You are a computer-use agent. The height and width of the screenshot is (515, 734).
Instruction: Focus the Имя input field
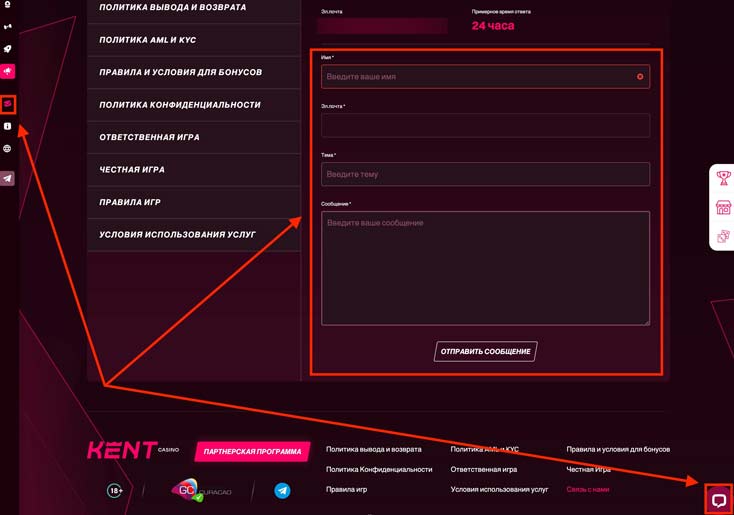coord(478,77)
